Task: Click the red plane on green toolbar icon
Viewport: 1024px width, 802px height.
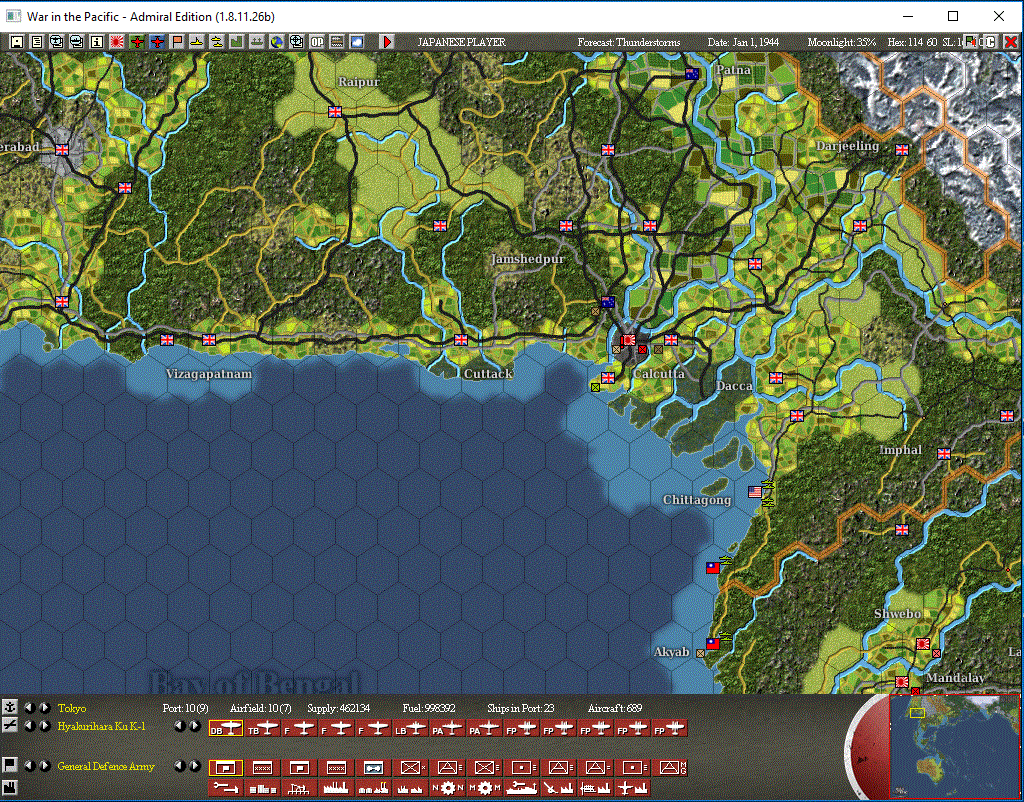Action: point(136,42)
